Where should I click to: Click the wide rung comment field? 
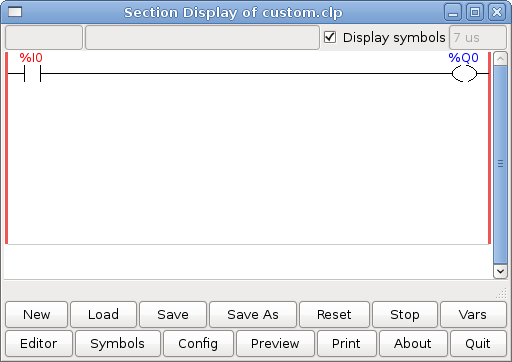click(202, 37)
